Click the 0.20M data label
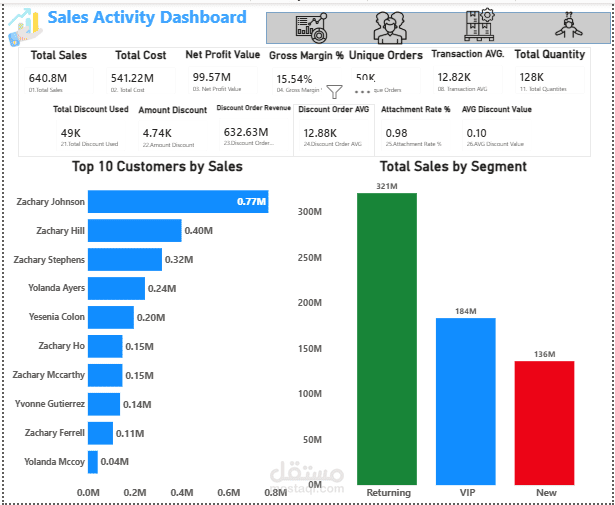The height and width of the screenshot is (505, 615). coord(151,317)
